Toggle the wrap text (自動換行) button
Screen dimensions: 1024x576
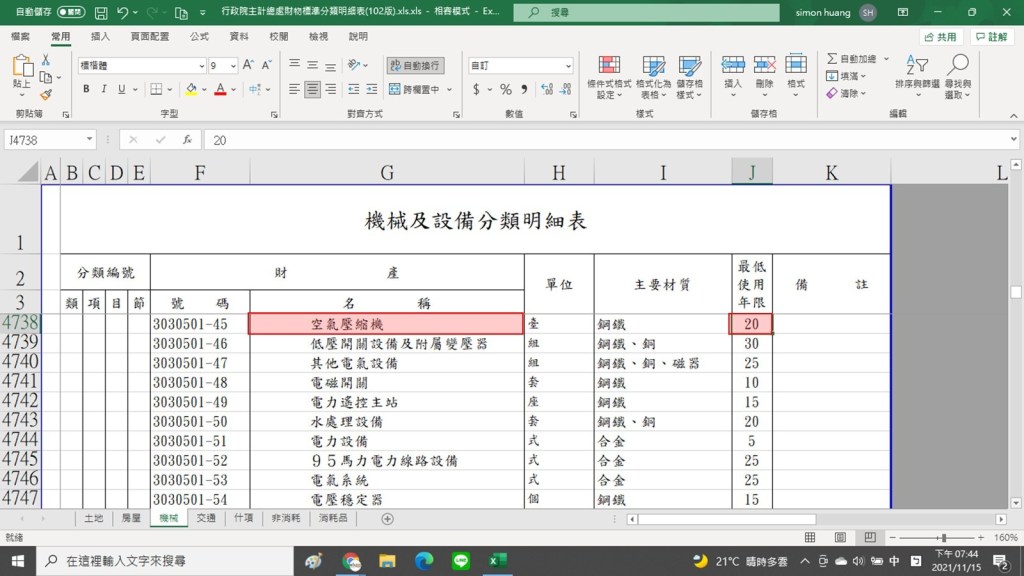pyautogui.click(x=415, y=65)
